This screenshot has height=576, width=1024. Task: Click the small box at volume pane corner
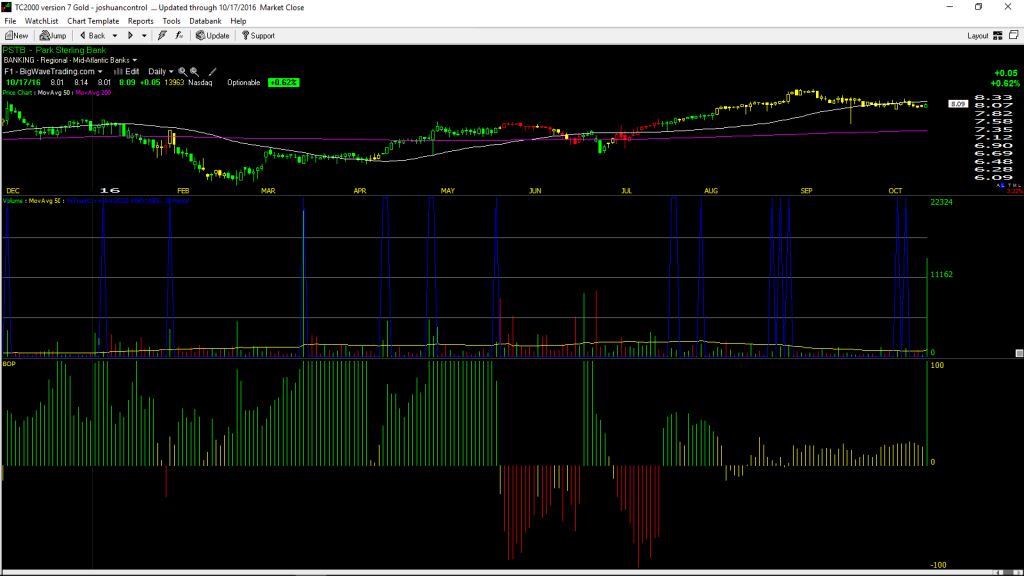[x=1019, y=353]
